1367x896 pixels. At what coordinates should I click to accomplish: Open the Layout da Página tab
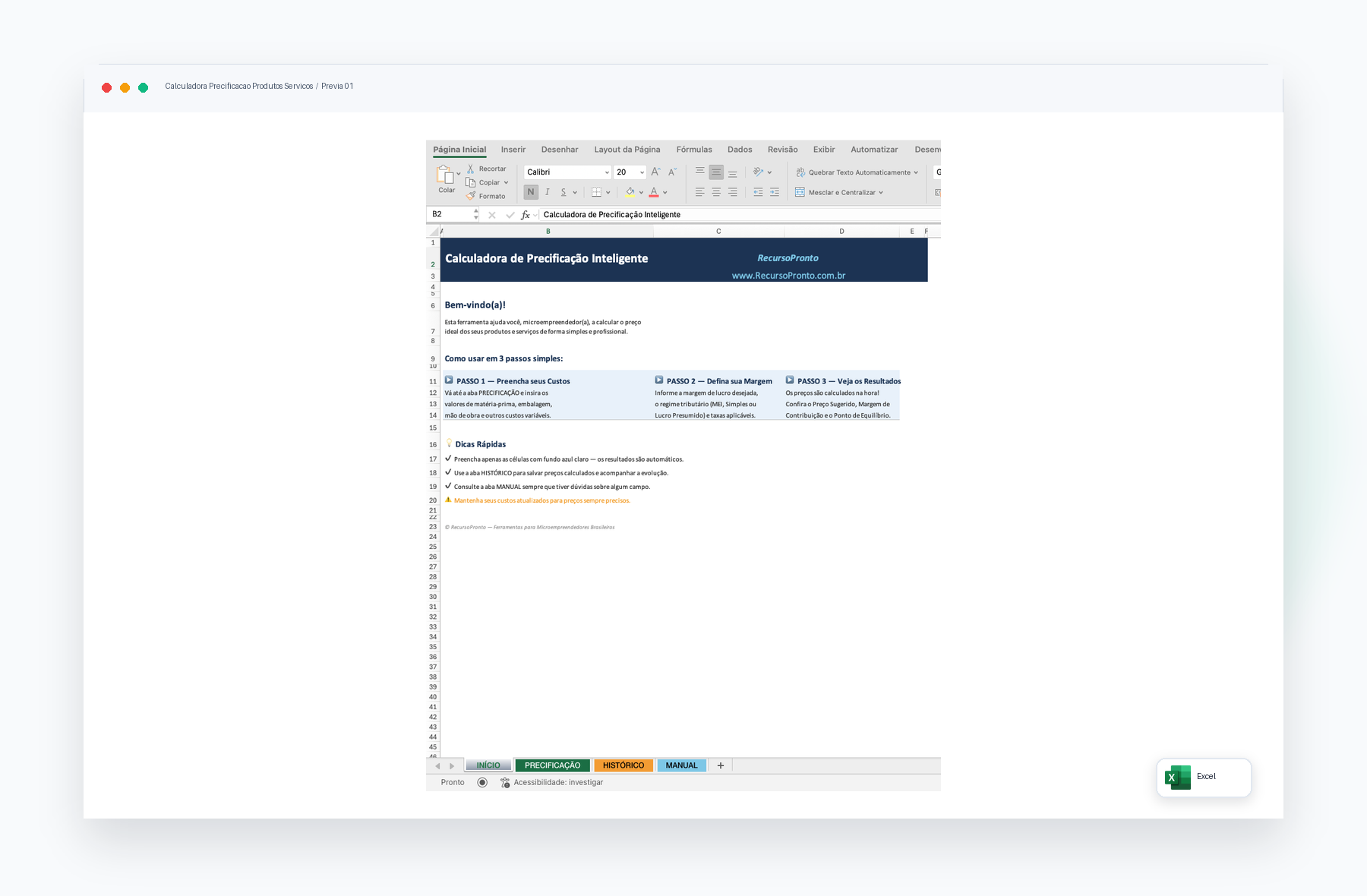pyautogui.click(x=627, y=150)
